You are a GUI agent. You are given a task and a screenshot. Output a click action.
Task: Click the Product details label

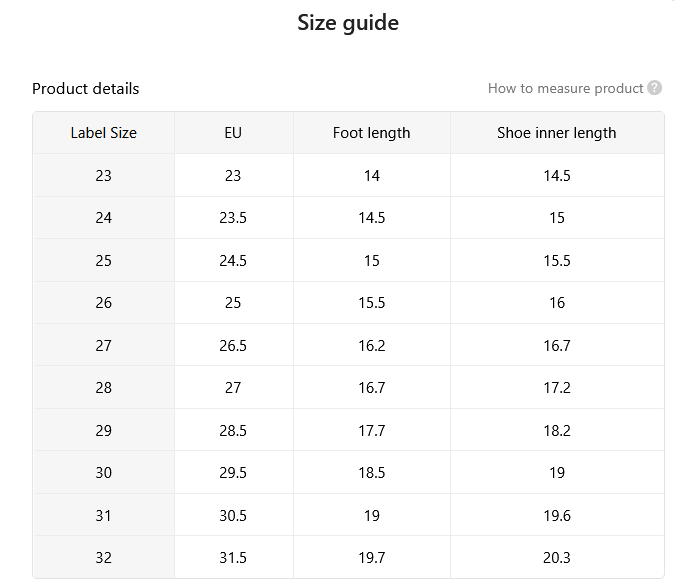[86, 89]
